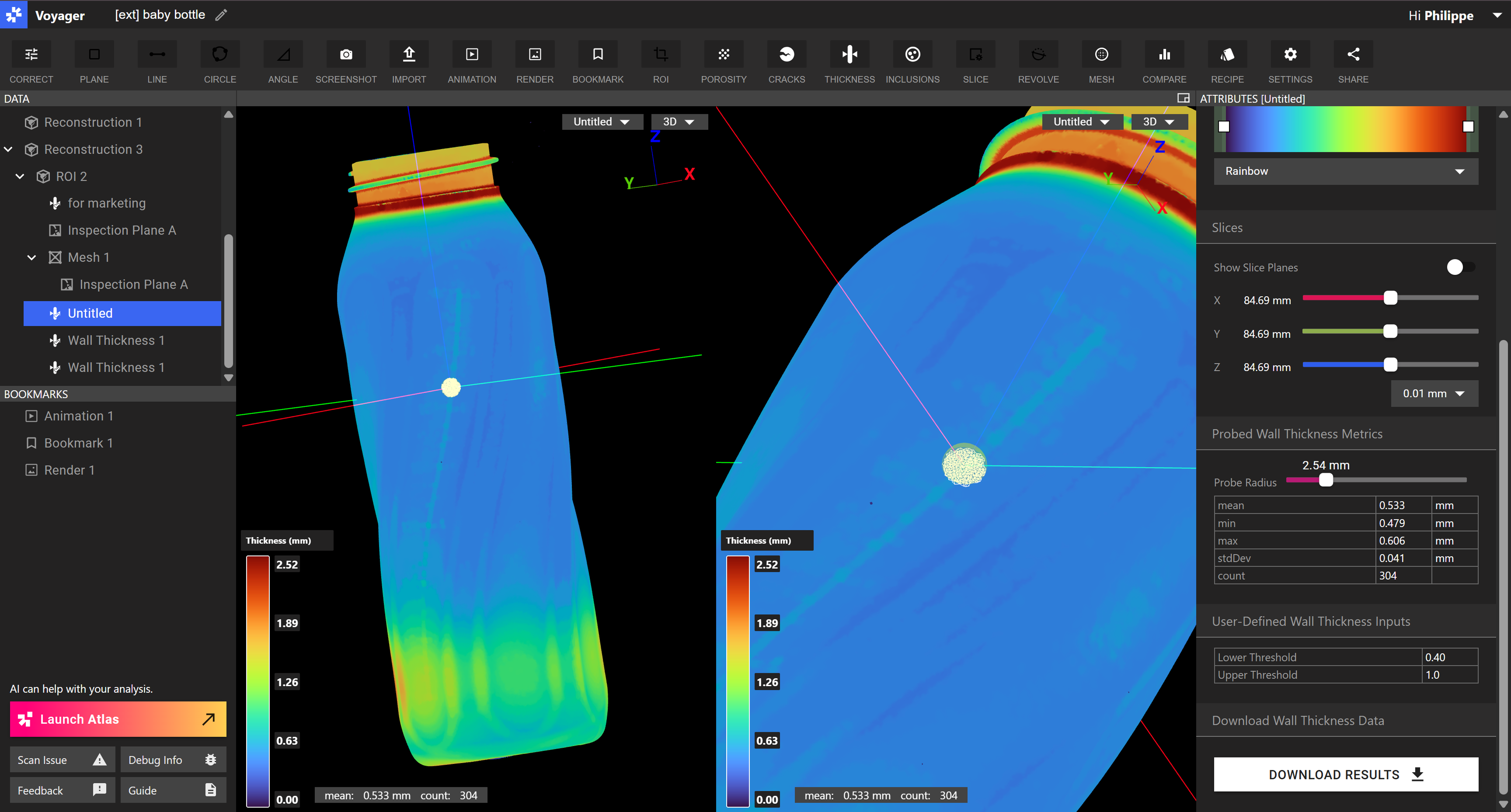Edit project name with pencil icon
The height and width of the screenshot is (812, 1511).
(x=221, y=15)
